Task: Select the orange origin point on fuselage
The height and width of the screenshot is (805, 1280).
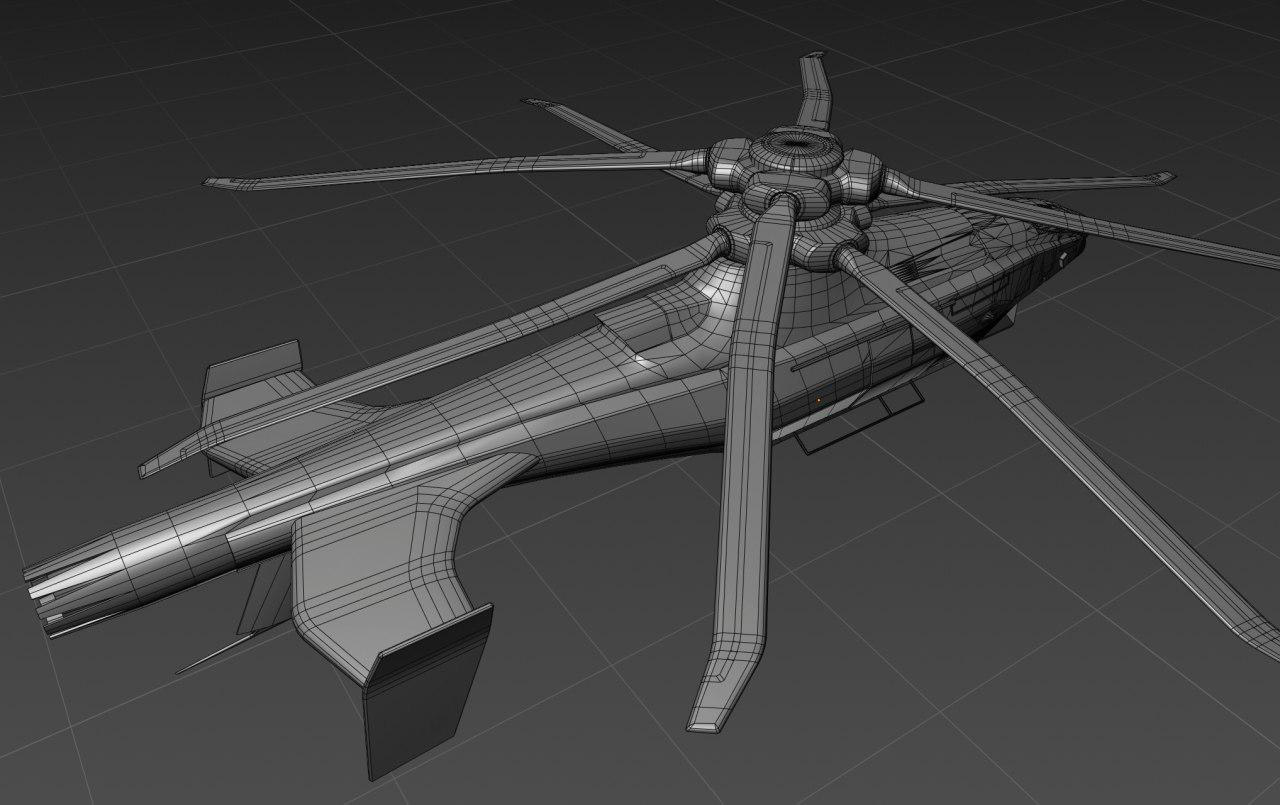Action: point(819,399)
